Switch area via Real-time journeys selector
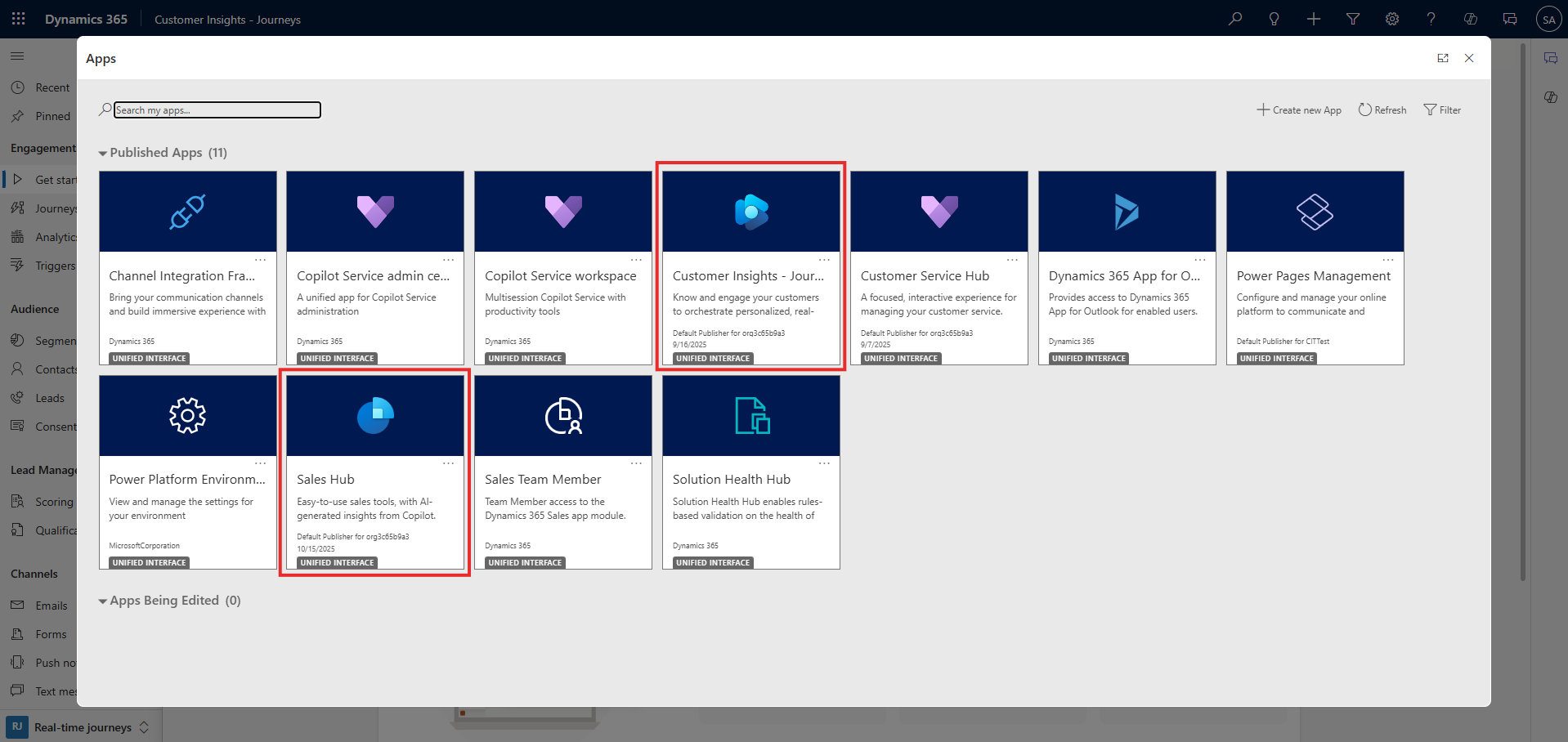Screen dimensions: 1568x742 tap(80, 726)
